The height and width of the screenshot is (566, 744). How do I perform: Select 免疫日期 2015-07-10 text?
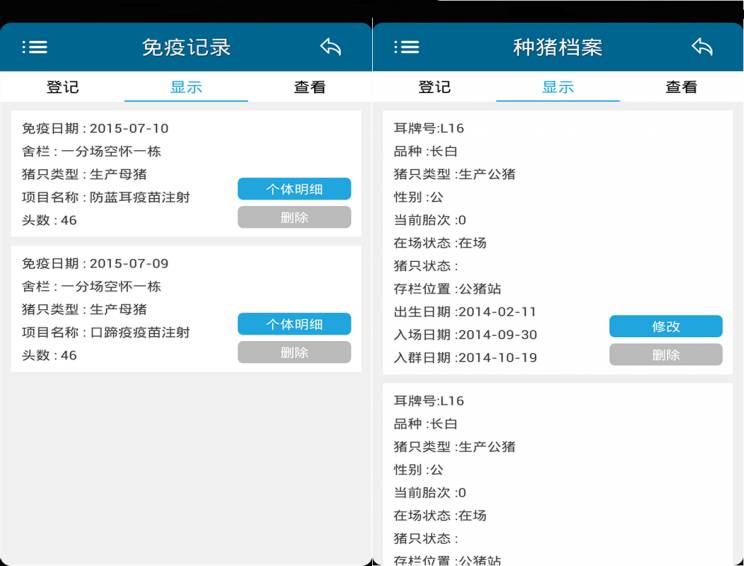point(95,129)
